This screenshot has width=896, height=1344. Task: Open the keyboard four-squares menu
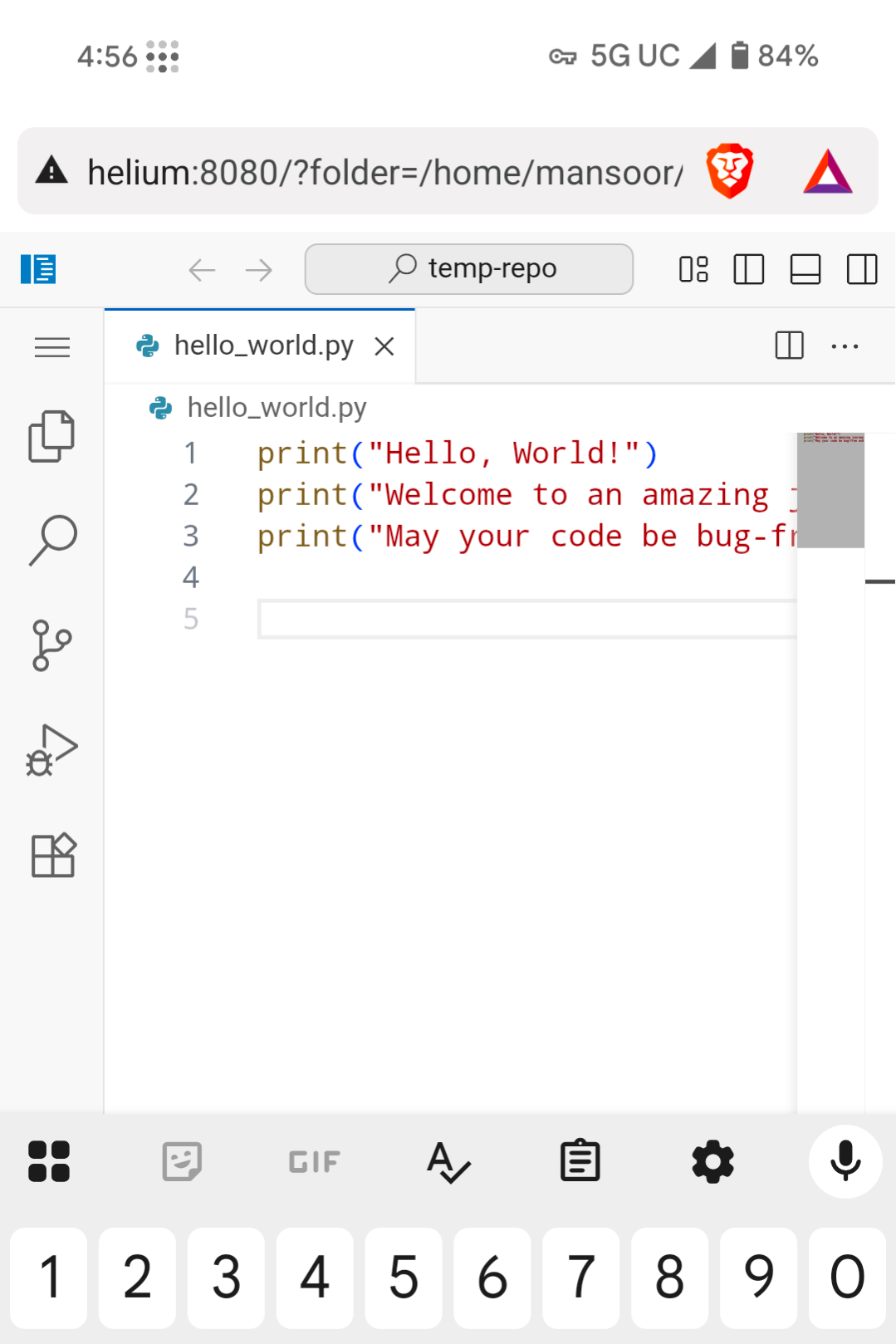[x=49, y=1161]
